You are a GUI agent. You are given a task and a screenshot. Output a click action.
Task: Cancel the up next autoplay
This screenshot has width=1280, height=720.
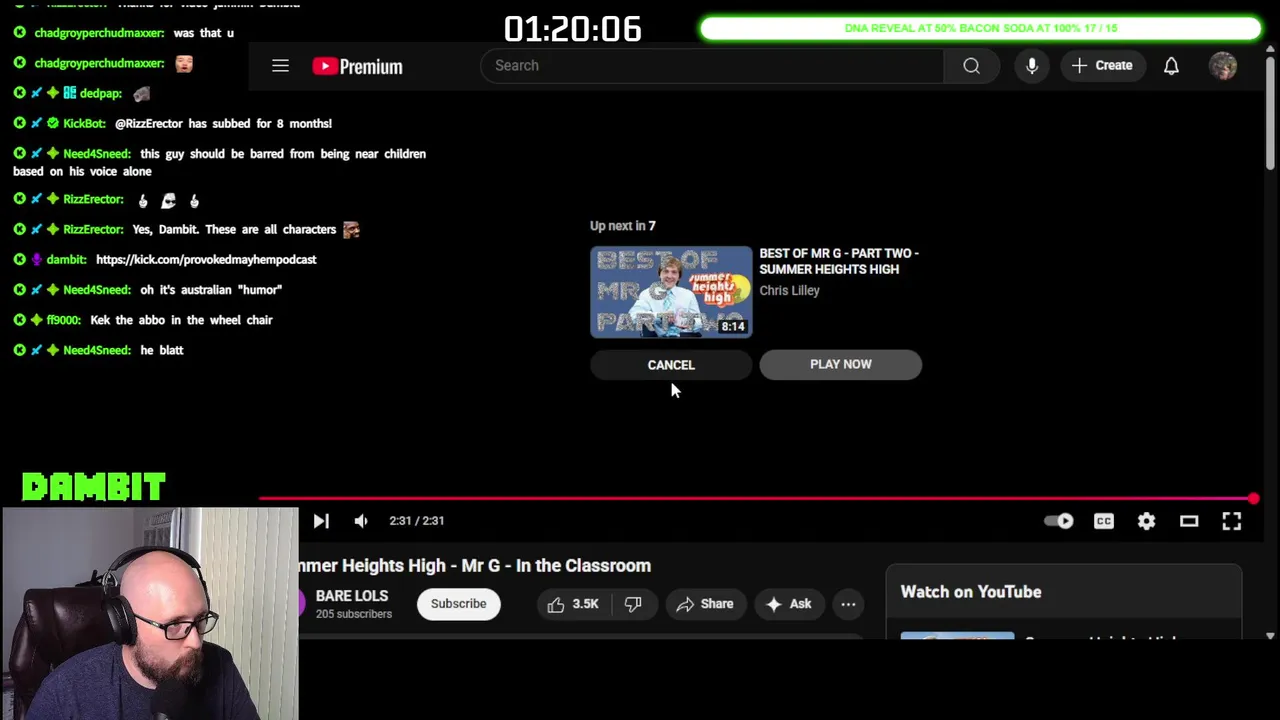[x=671, y=365]
